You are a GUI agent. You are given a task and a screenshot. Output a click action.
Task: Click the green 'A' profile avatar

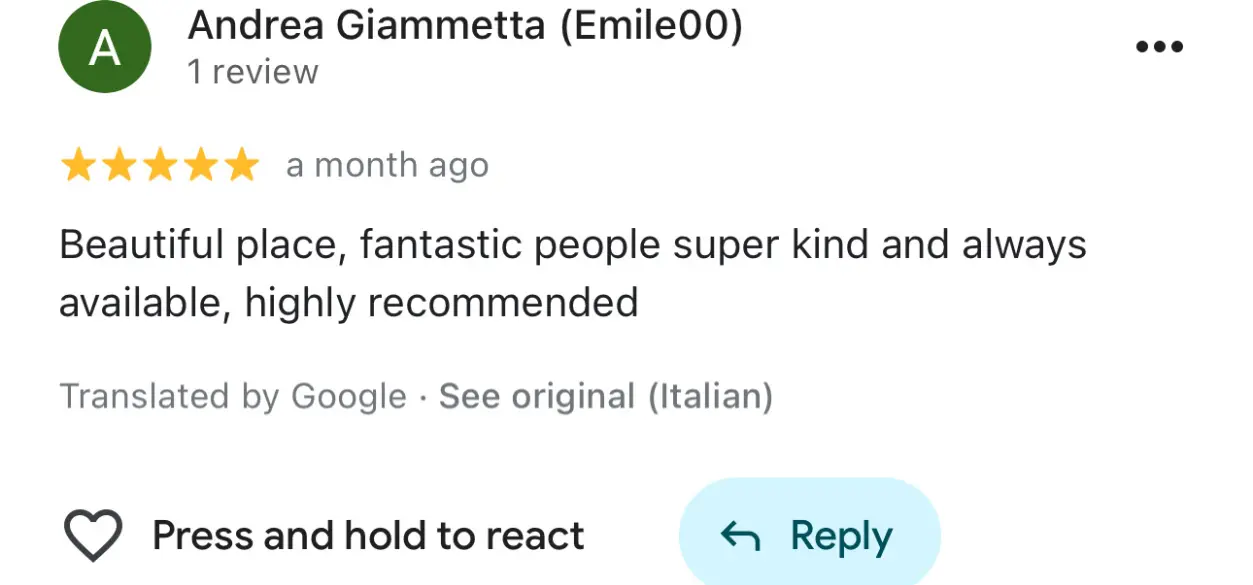[105, 47]
